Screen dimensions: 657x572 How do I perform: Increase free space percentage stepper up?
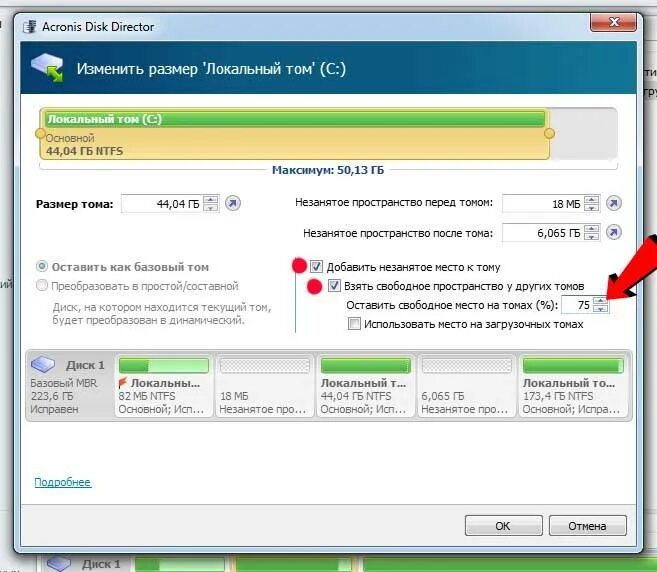(601, 300)
